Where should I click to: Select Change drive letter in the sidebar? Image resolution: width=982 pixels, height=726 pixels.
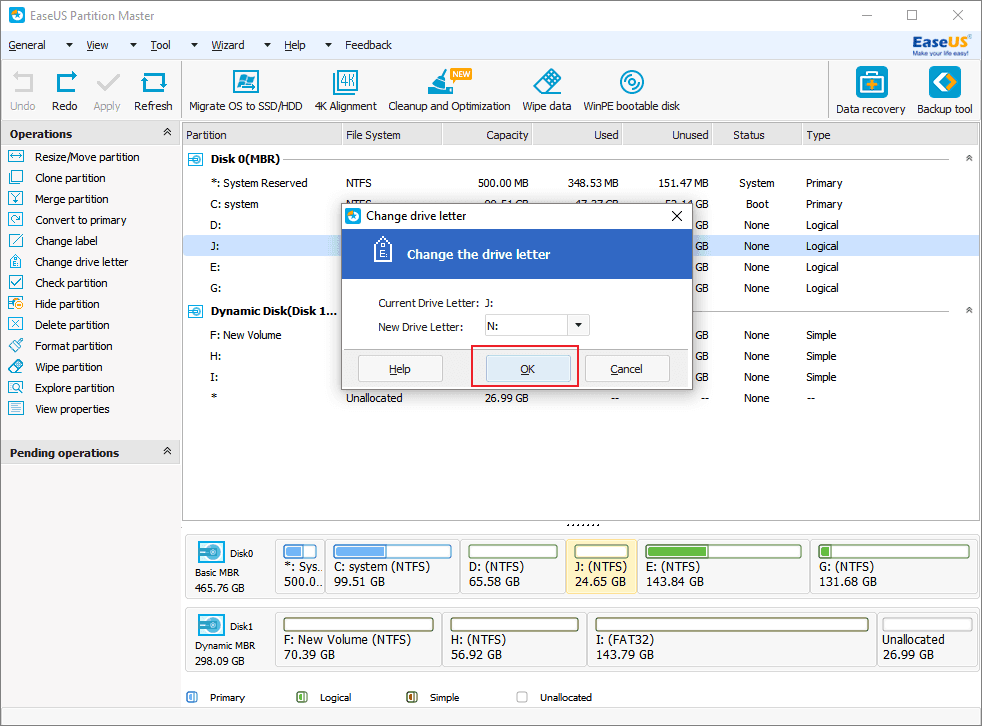coord(68,262)
